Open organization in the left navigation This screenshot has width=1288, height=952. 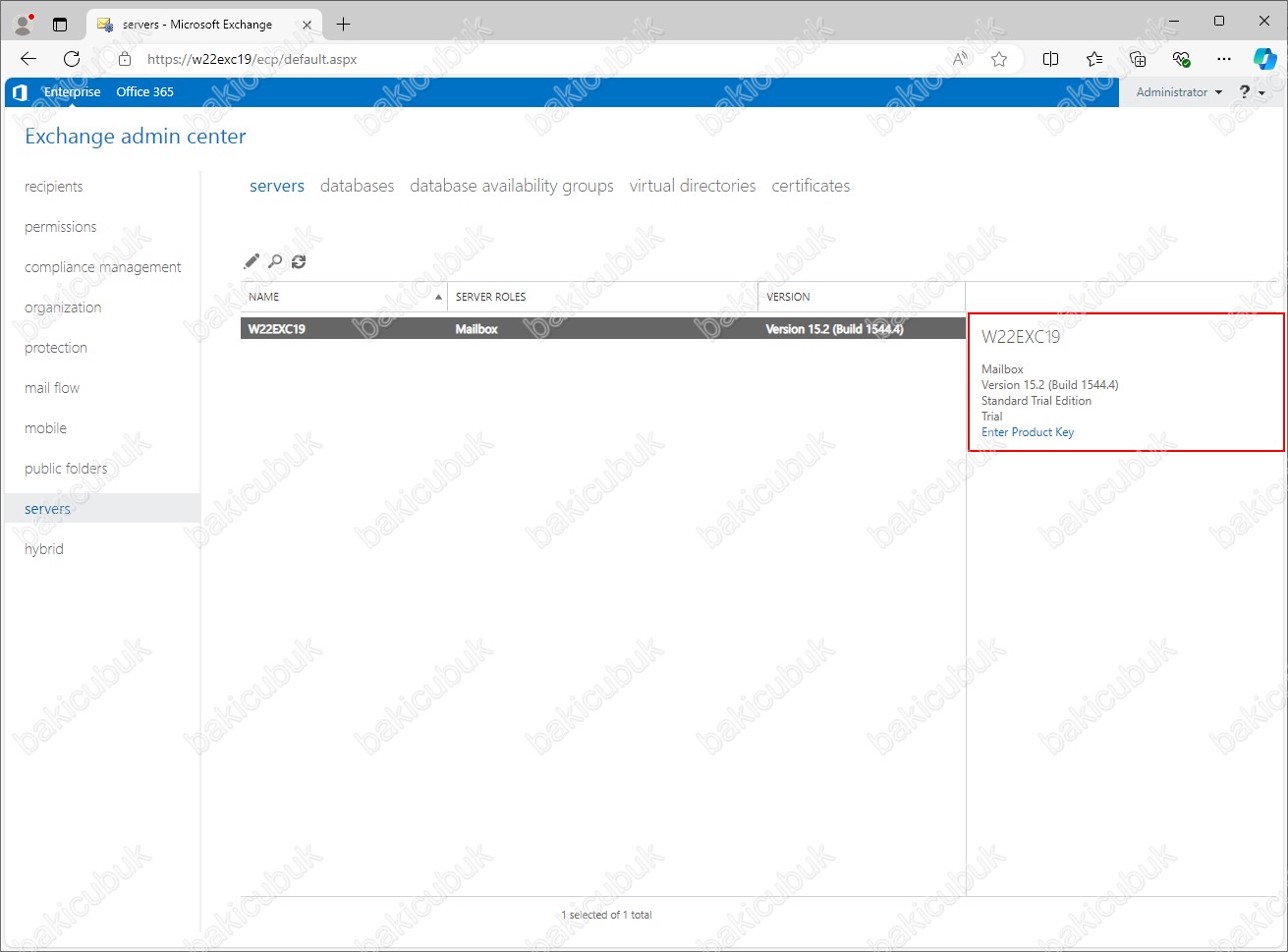(63, 308)
